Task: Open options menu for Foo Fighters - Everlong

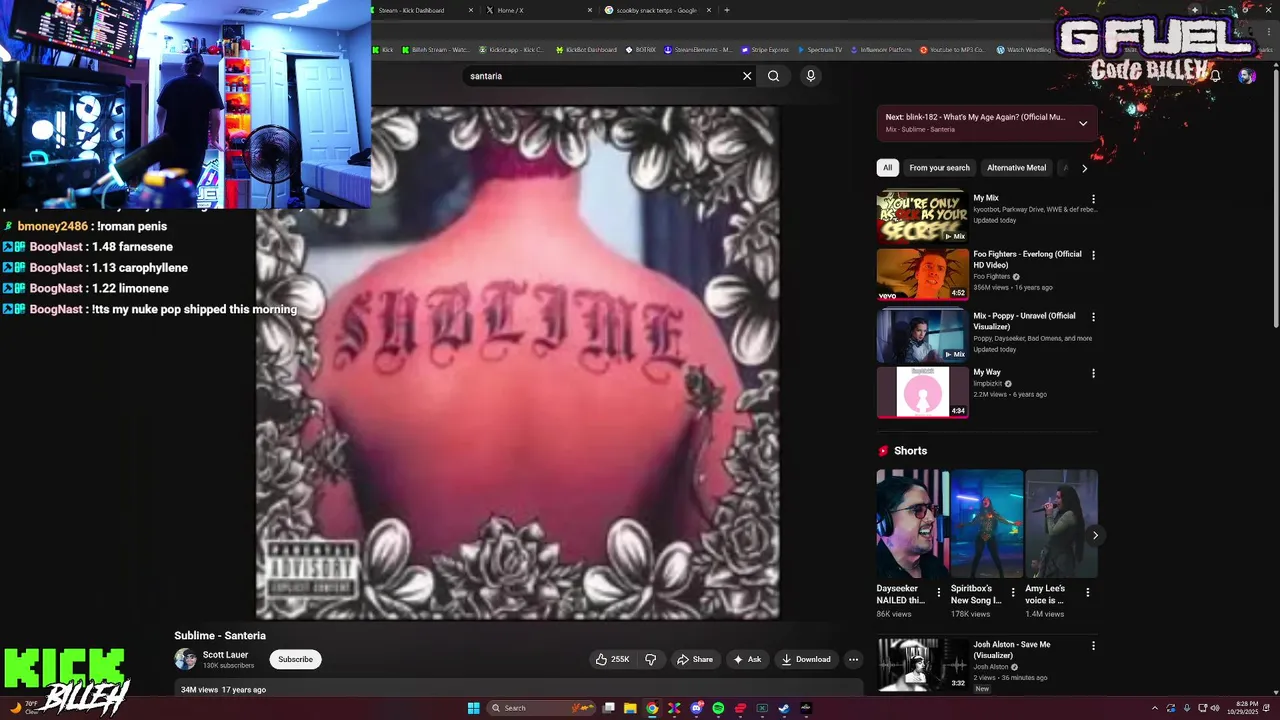Action: pyautogui.click(x=1093, y=255)
